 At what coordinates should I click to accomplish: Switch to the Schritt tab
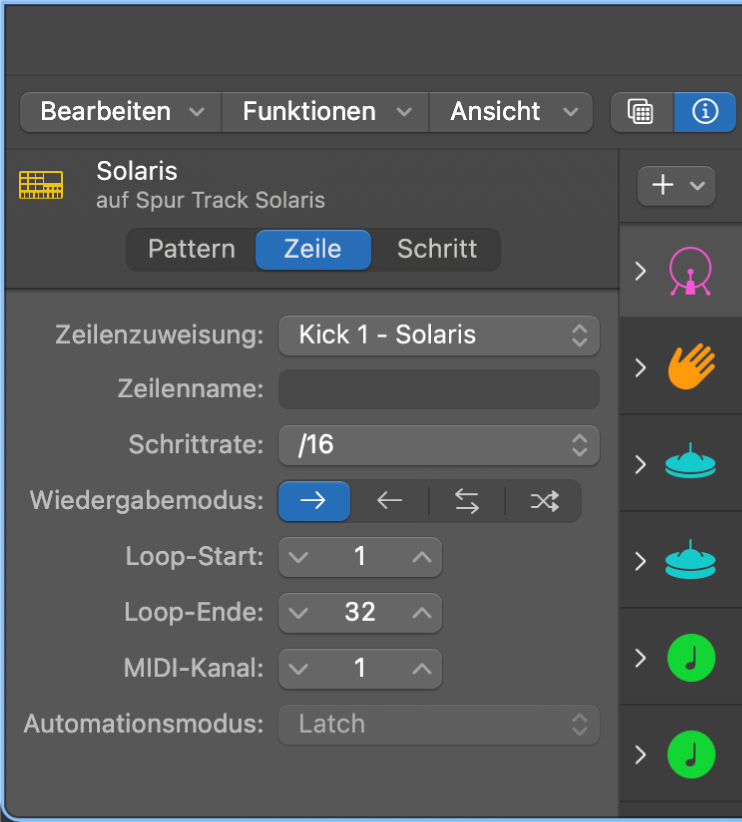point(437,249)
